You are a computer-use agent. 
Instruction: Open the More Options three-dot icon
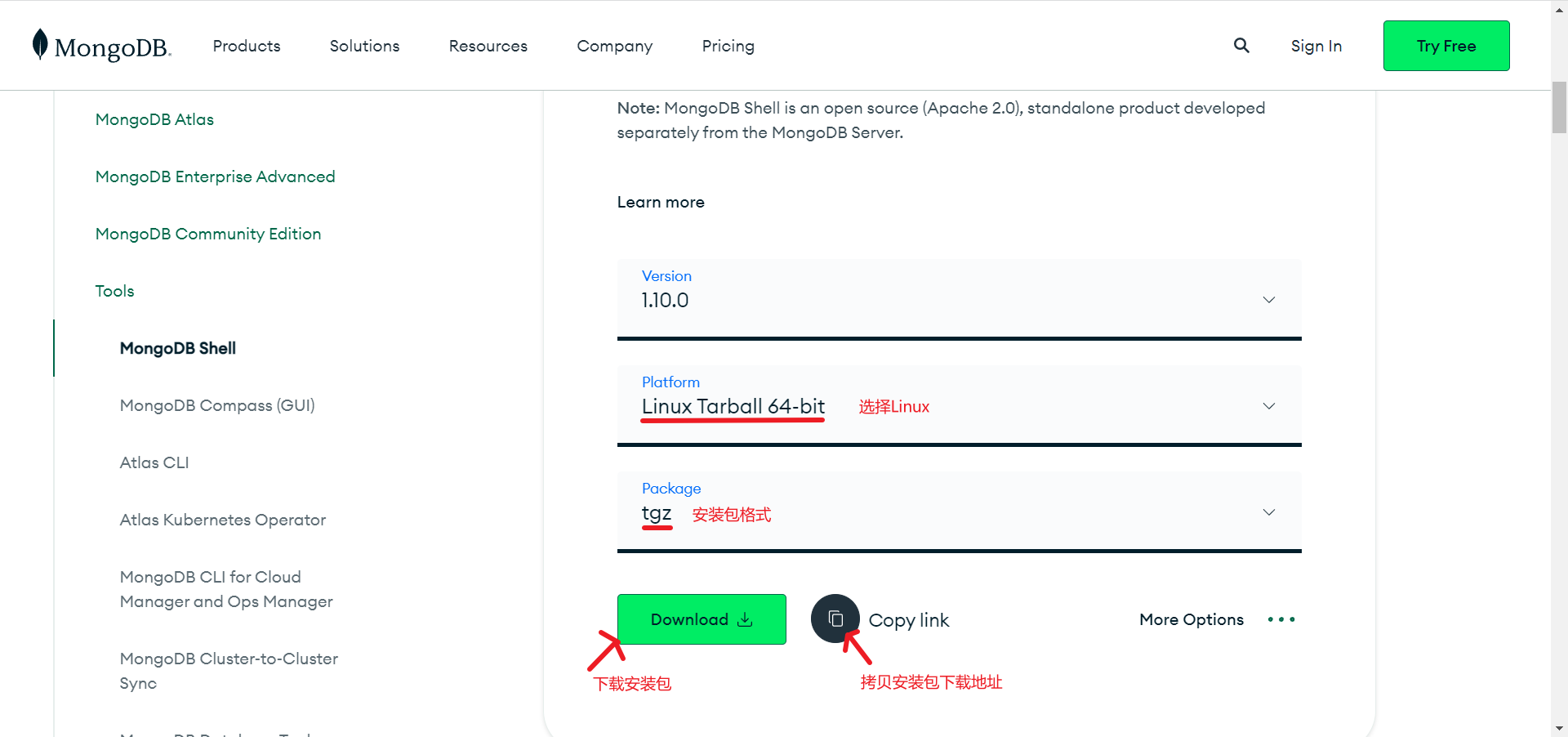(x=1281, y=619)
